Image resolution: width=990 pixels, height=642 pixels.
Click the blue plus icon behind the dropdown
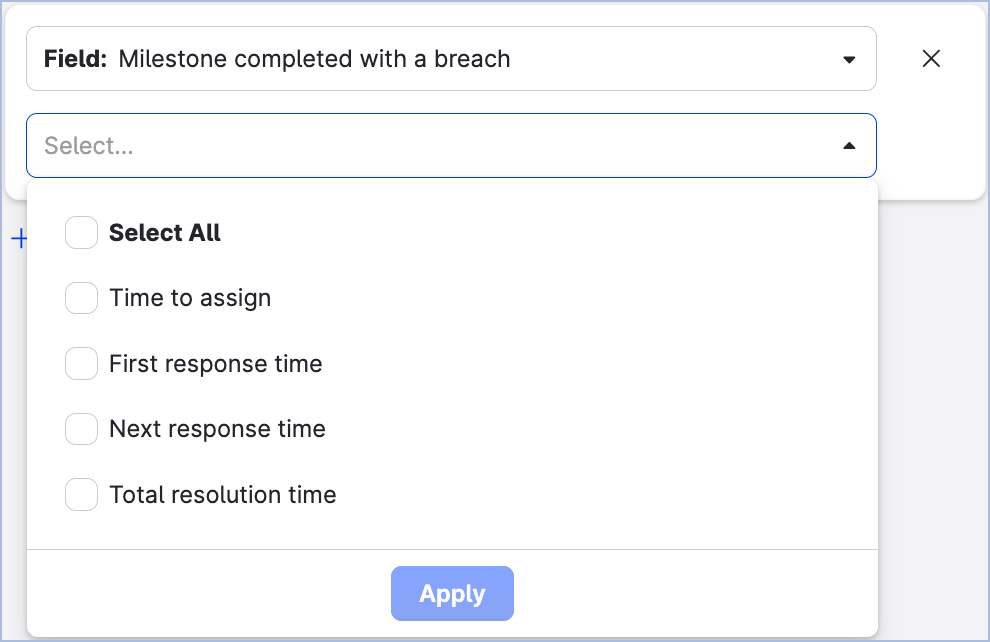(x=18, y=239)
